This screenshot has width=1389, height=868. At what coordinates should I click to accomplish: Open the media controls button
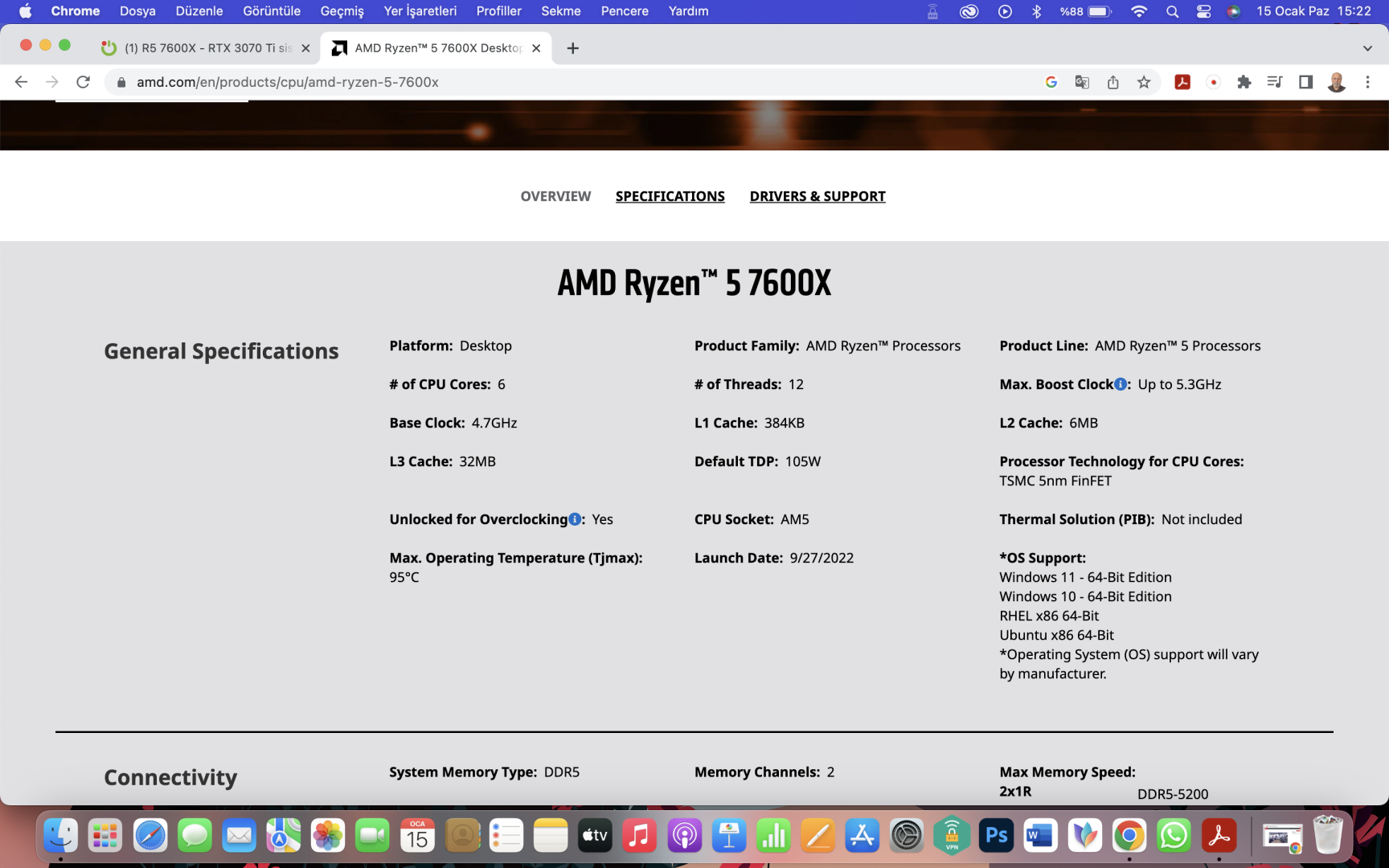click(1275, 82)
